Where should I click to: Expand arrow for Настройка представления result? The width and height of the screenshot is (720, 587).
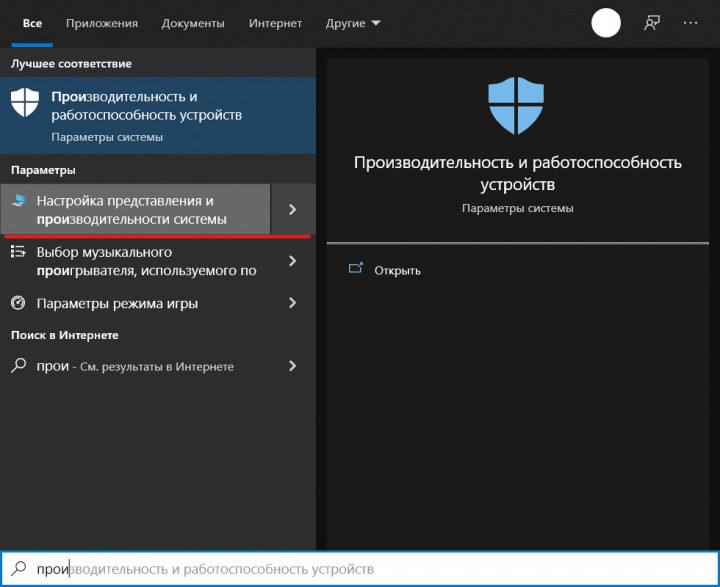(292, 209)
